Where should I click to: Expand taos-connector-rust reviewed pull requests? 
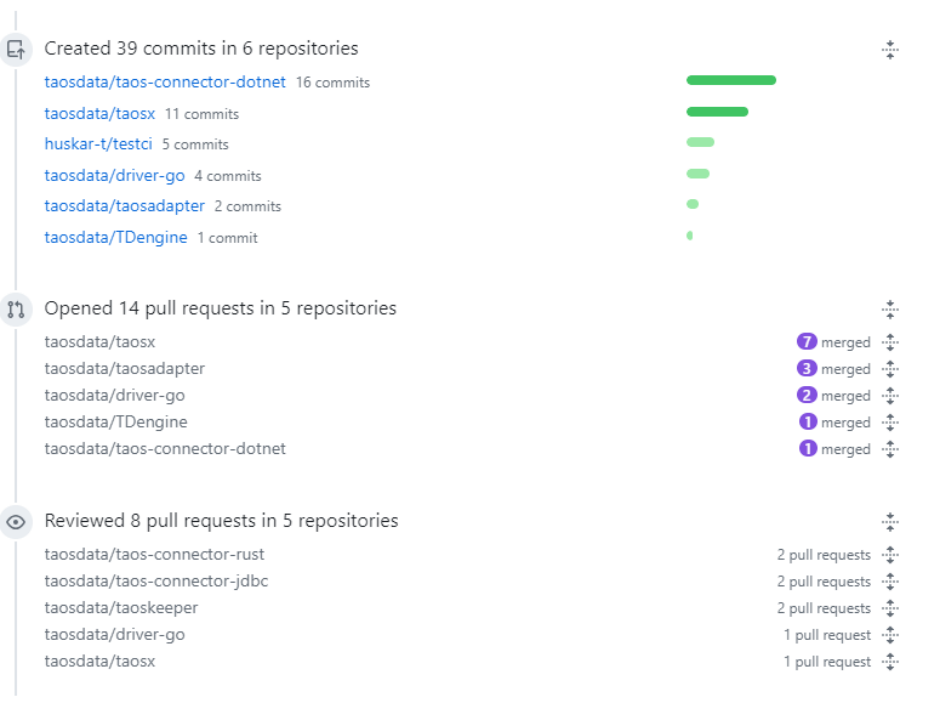click(890, 555)
